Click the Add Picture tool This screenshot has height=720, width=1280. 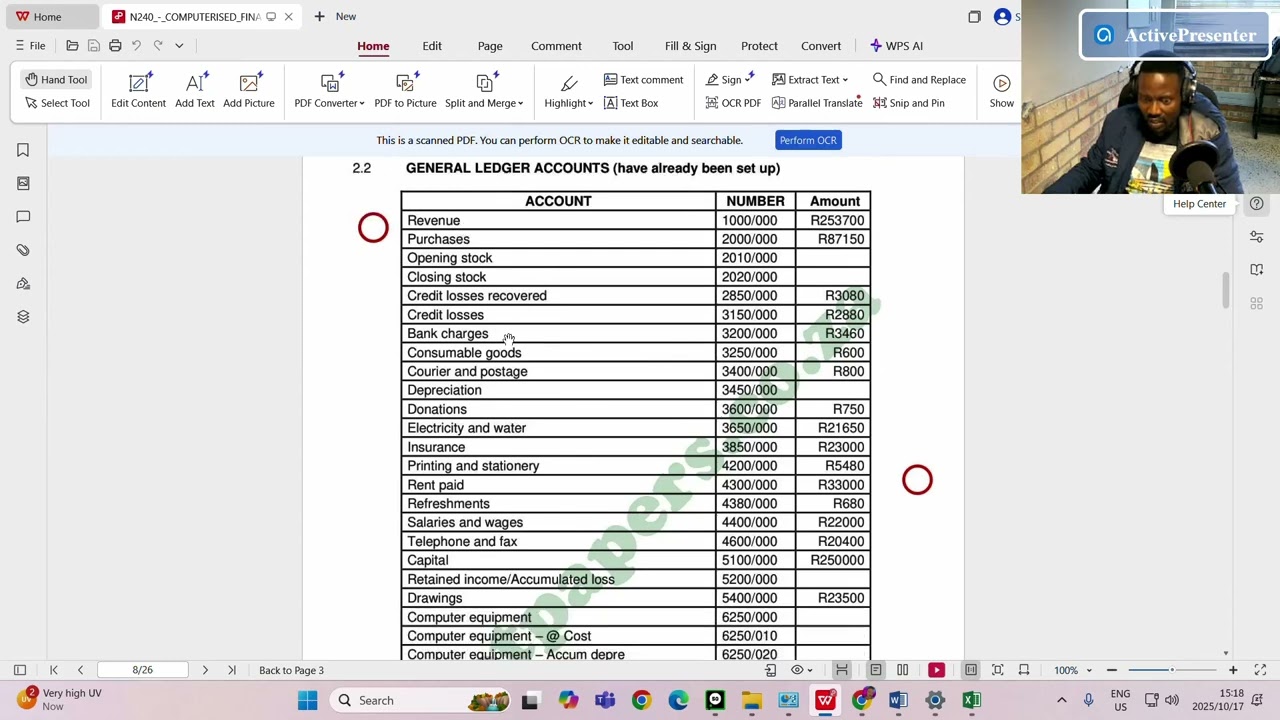pos(249,91)
